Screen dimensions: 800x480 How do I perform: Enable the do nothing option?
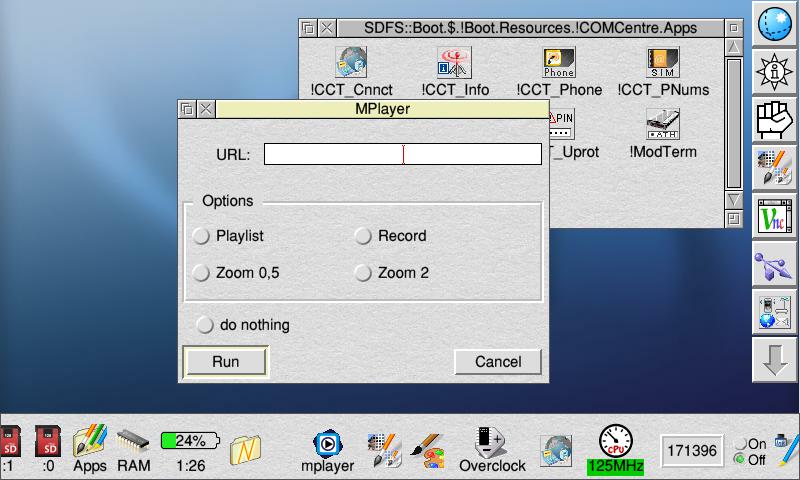(206, 325)
